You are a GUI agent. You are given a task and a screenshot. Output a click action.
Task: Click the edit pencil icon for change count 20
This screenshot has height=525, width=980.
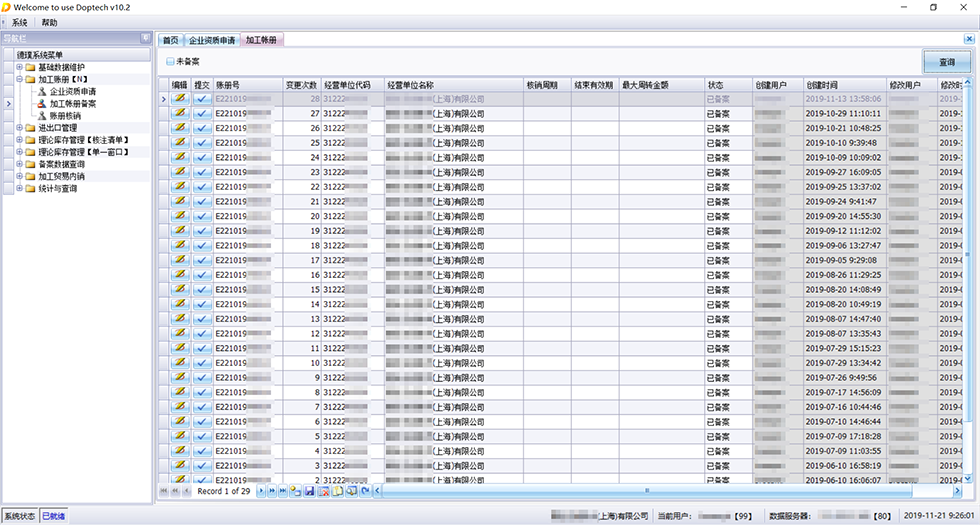[180, 216]
